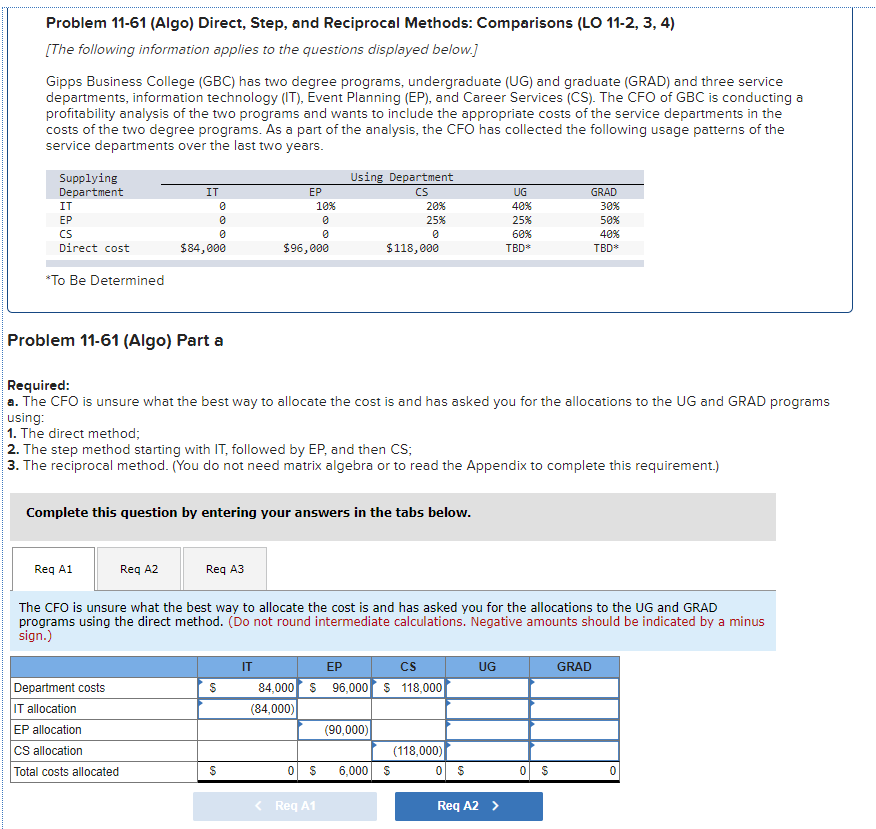The image size is (876, 829).
Task: Select the Req A1 tab
Action: click(x=54, y=568)
